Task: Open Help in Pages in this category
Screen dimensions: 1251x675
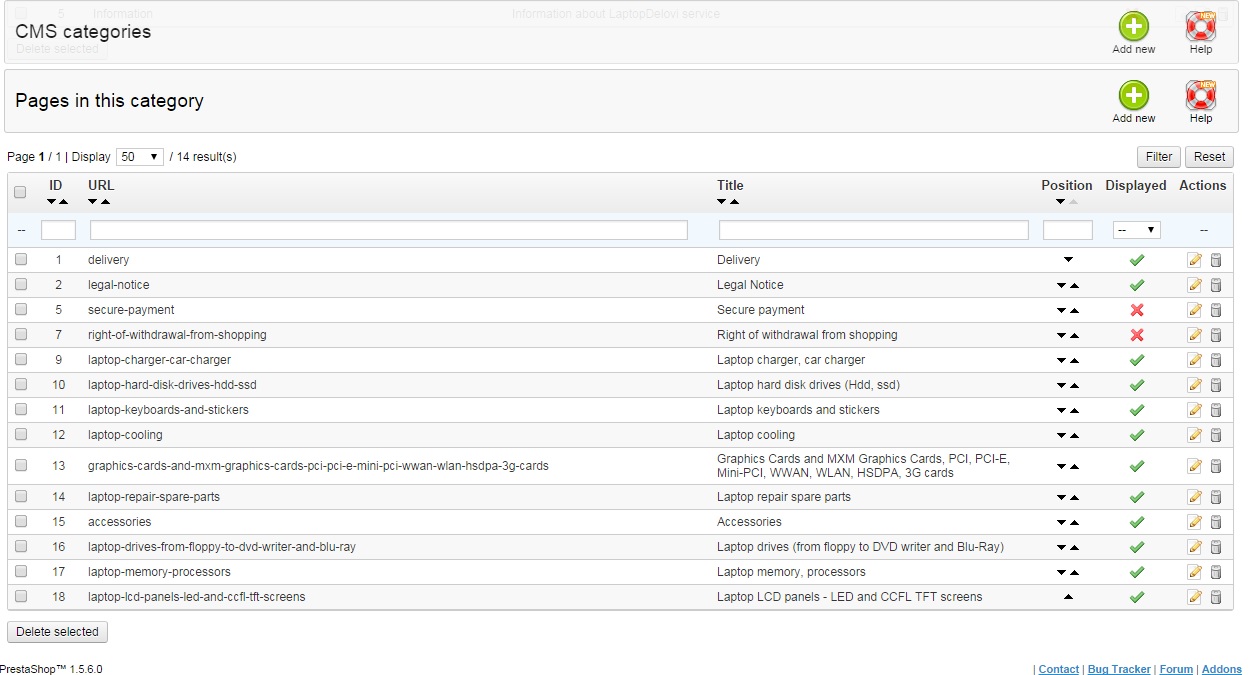Action: 1200,98
